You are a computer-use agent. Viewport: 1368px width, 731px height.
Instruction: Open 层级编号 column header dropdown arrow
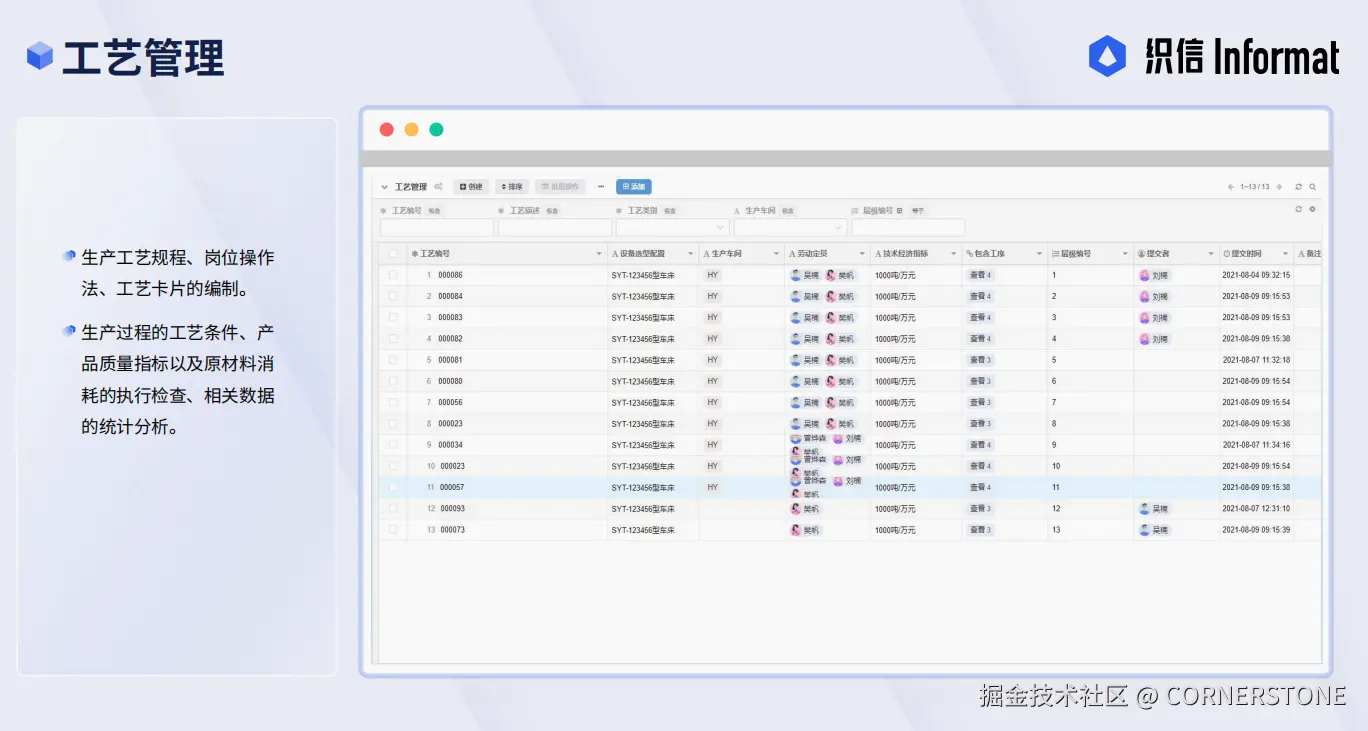click(x=1125, y=254)
